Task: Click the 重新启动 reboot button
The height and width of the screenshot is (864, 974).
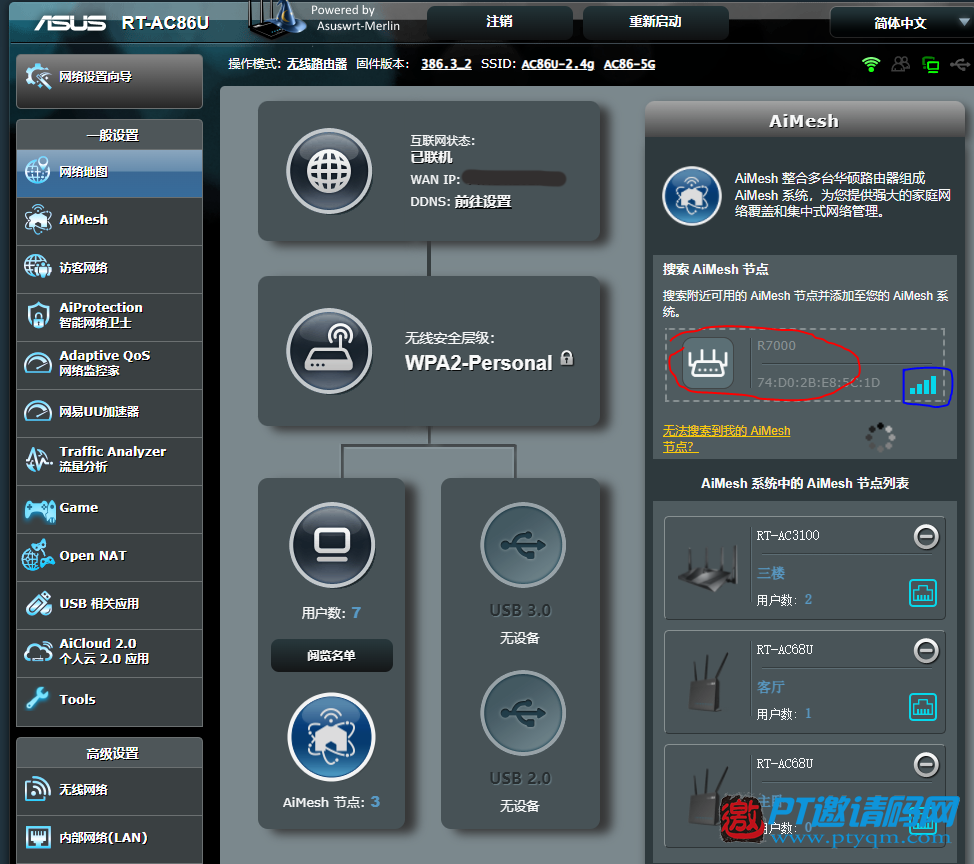Action: 655,22
